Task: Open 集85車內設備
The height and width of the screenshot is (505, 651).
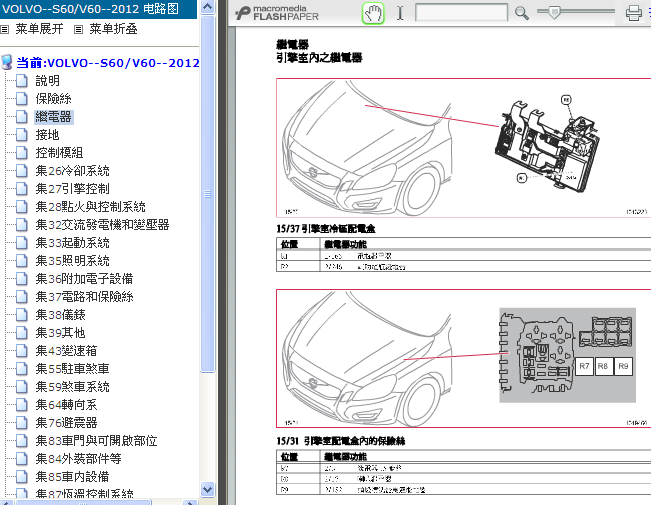Action: pyautogui.click(x=72, y=477)
